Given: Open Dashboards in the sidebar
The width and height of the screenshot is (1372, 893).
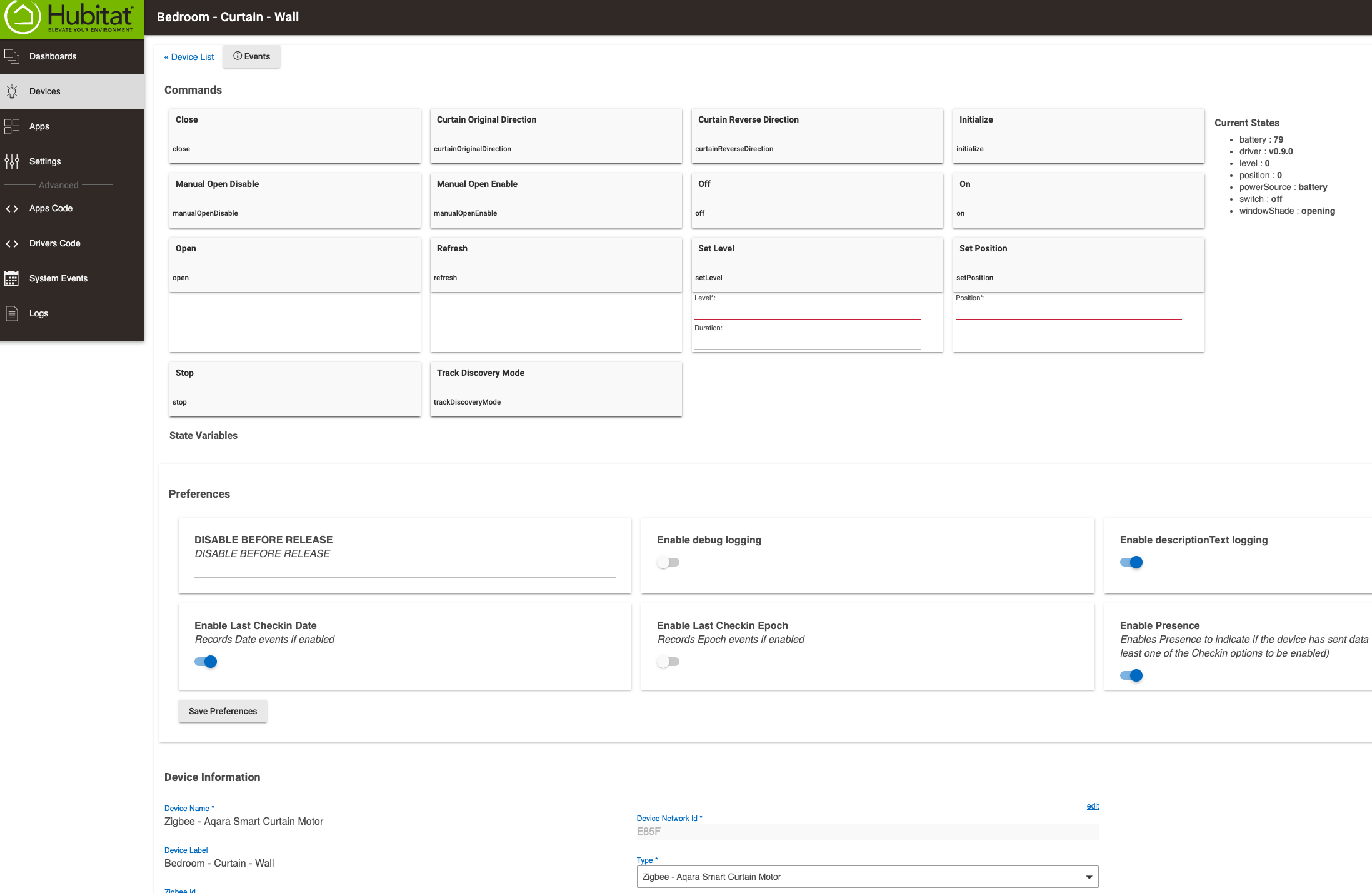Looking at the screenshot, I should pyautogui.click(x=72, y=56).
